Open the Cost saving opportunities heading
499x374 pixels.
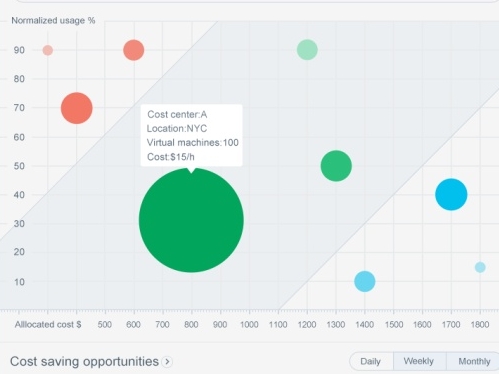pos(84,361)
